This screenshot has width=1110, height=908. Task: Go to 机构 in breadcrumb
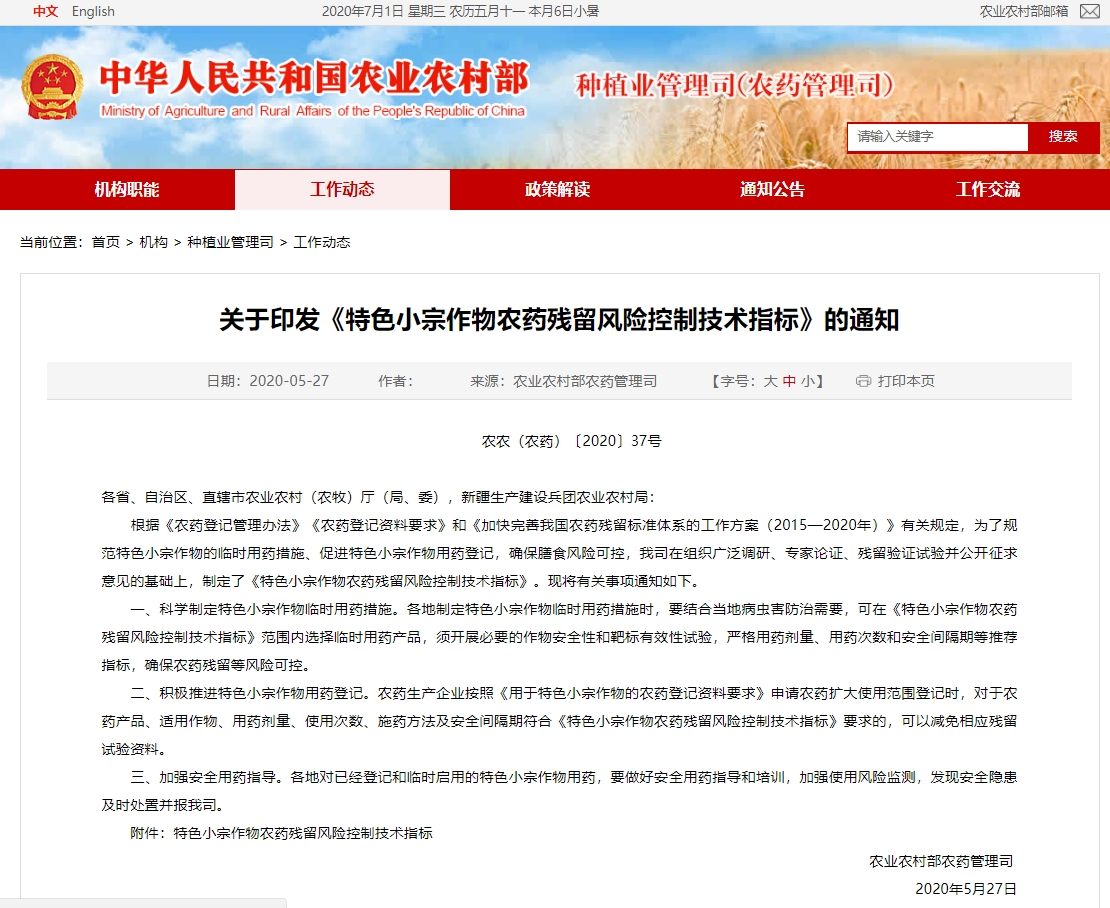[154, 242]
